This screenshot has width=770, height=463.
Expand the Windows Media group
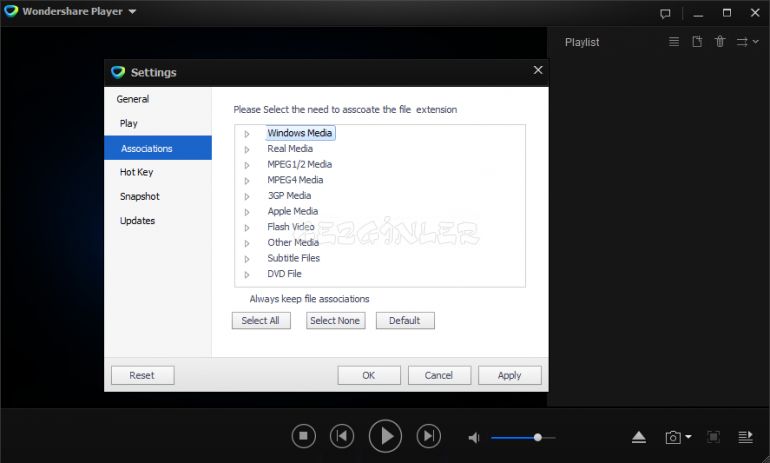point(247,134)
